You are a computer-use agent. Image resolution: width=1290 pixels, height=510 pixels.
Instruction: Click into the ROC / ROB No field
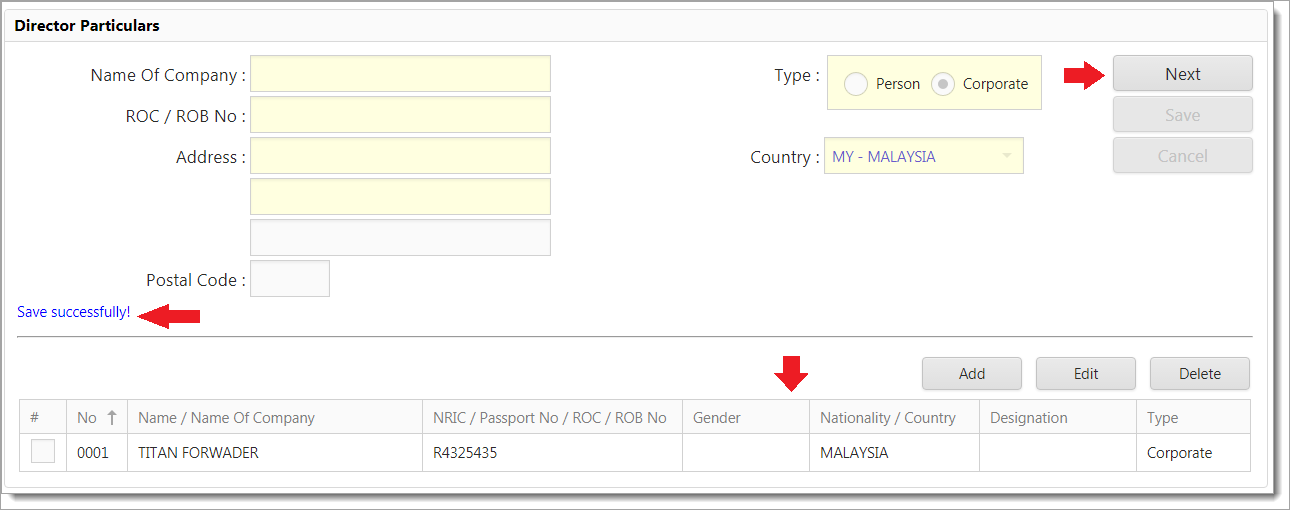pyautogui.click(x=400, y=115)
